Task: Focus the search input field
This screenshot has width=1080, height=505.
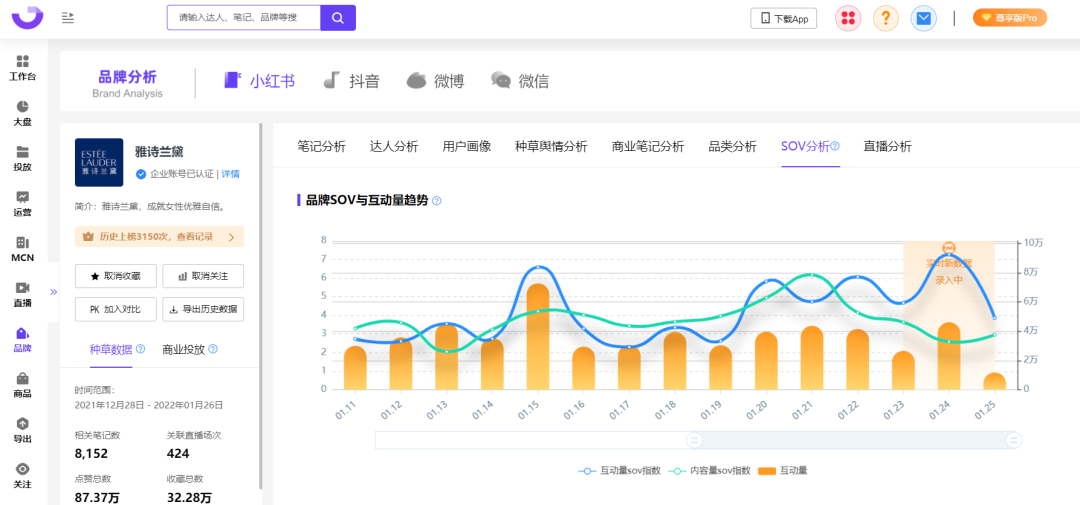Action: [x=244, y=18]
